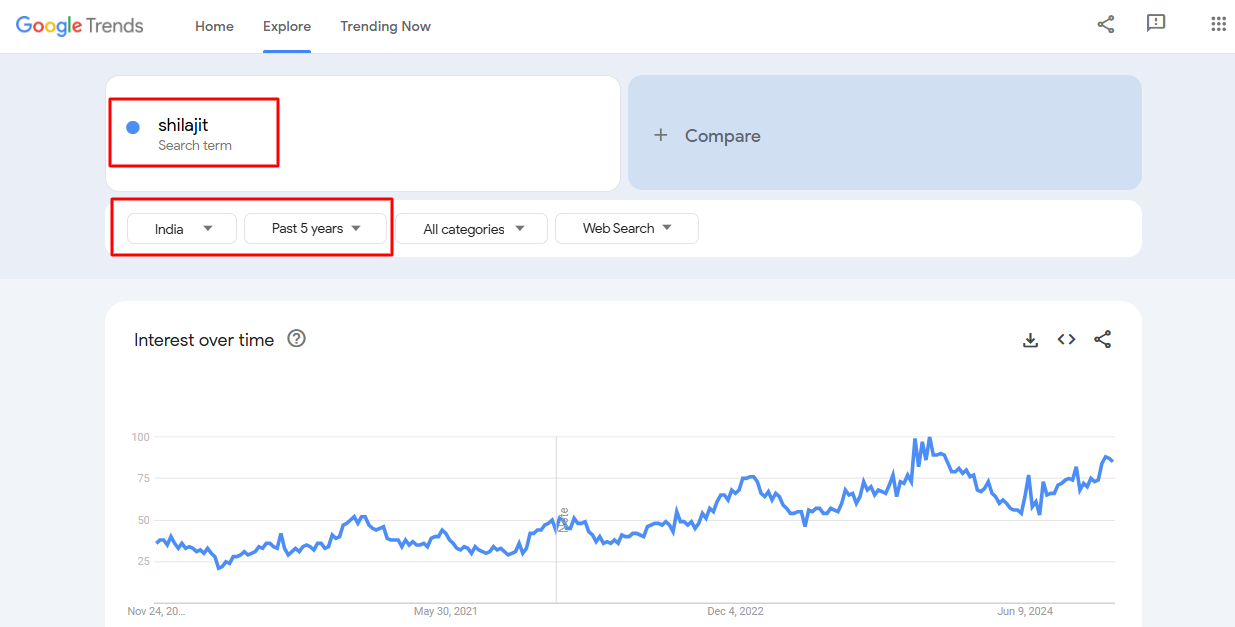Click the plus icon in Compare box
Screen dimensions: 1235x627
[660, 135]
